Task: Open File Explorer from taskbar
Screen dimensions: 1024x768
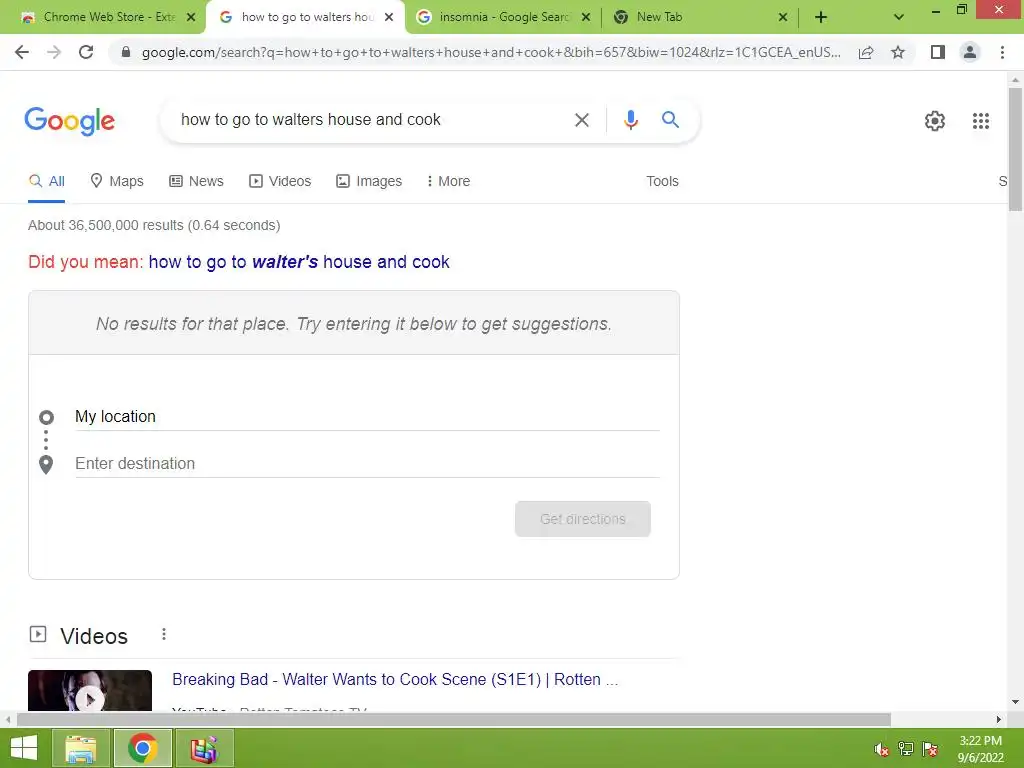Action: [x=81, y=748]
